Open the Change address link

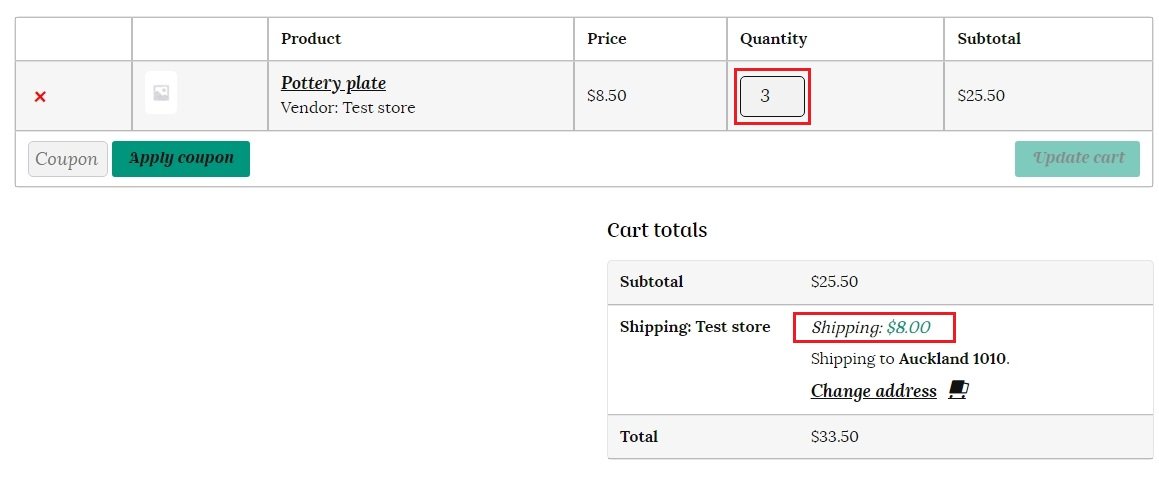point(873,391)
